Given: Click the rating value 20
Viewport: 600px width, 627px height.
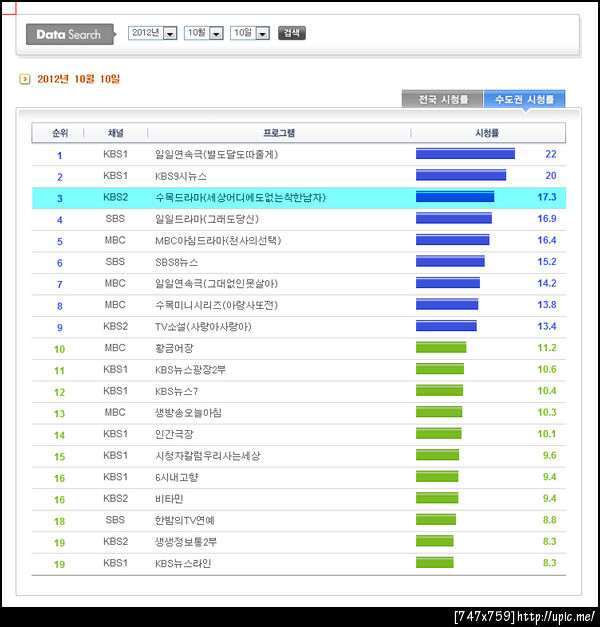Looking at the screenshot, I should pyautogui.click(x=551, y=176).
